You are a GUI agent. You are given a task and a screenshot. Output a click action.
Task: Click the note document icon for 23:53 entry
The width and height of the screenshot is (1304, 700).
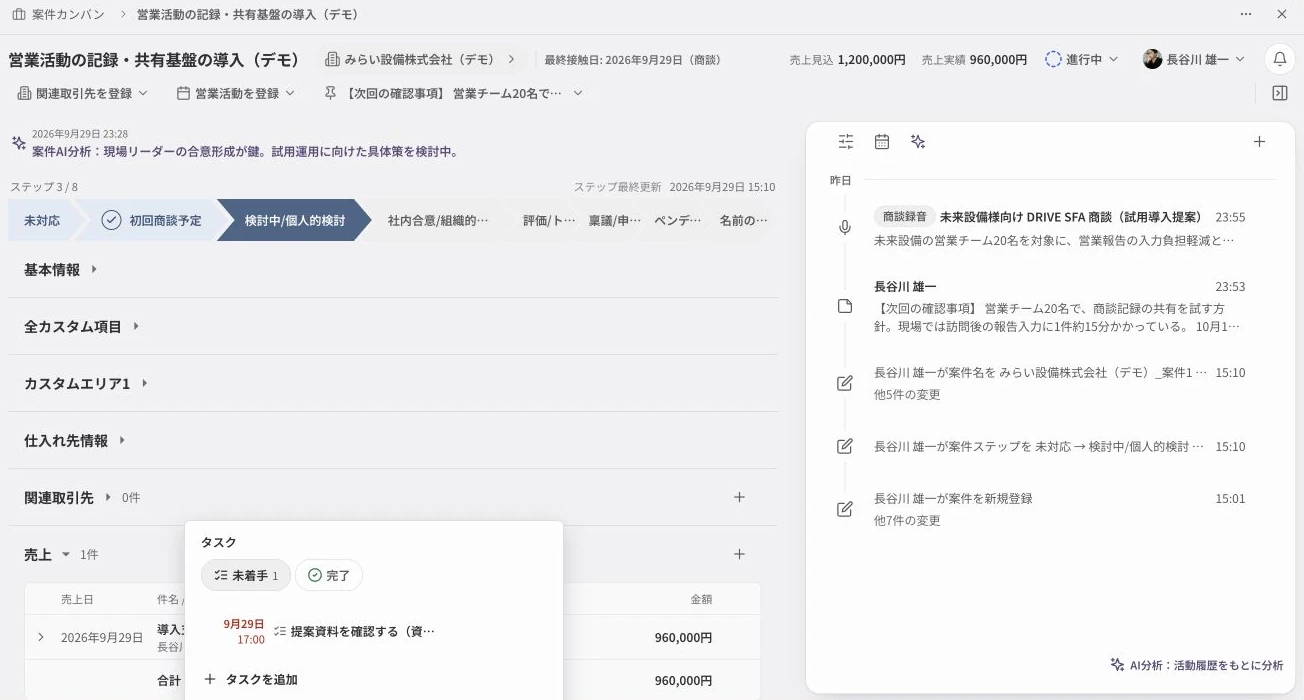(845, 306)
